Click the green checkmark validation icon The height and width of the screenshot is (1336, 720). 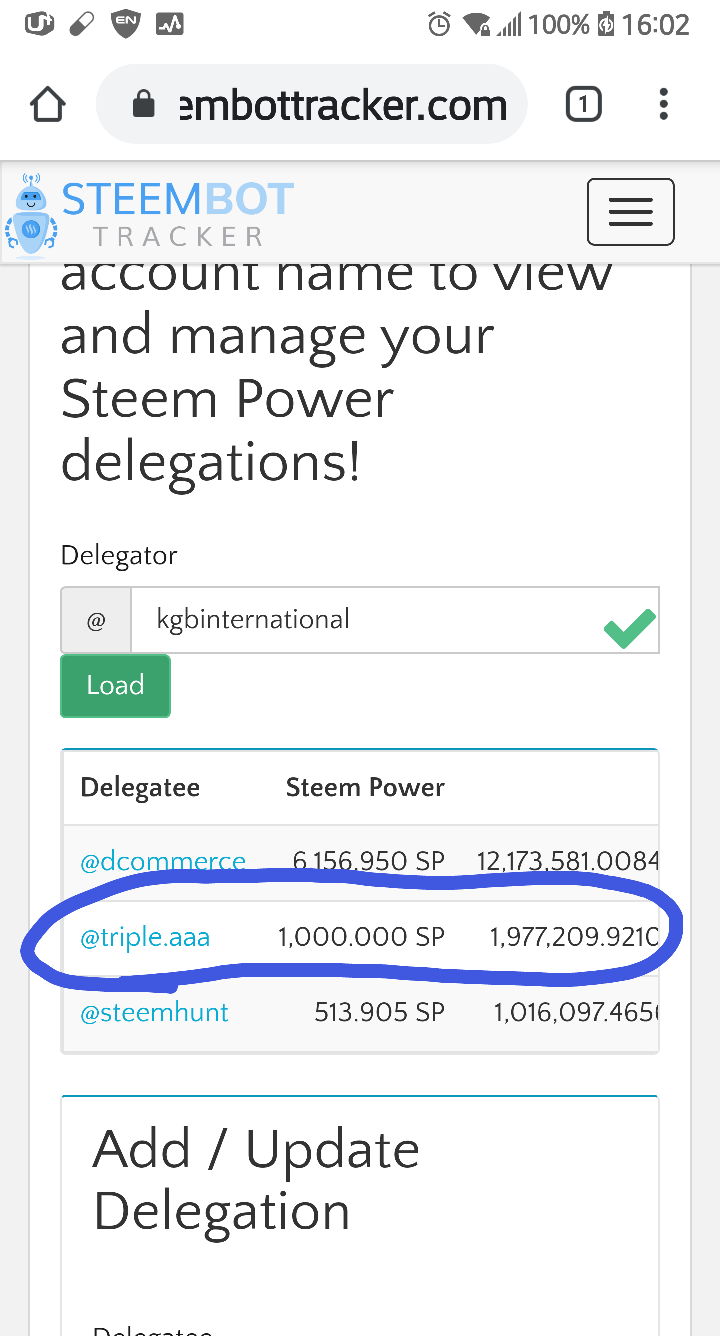pyautogui.click(x=629, y=628)
